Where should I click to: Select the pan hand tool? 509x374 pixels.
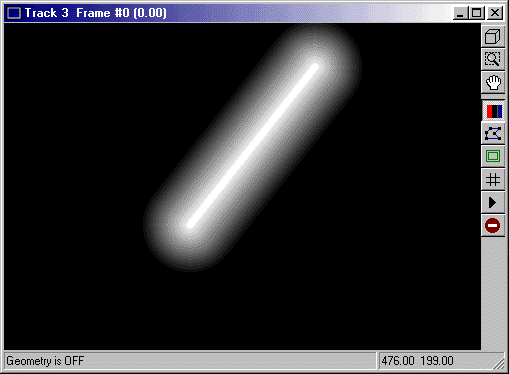(493, 82)
